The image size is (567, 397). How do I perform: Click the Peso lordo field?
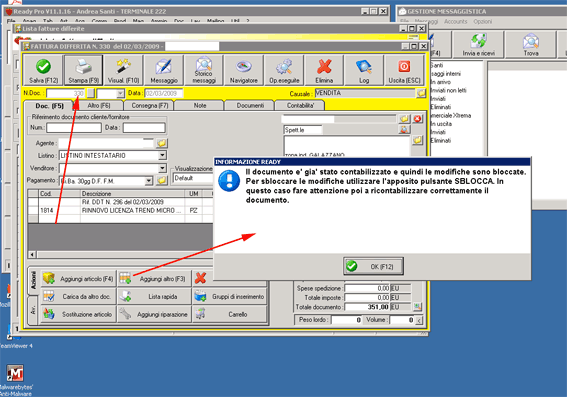(x=346, y=320)
